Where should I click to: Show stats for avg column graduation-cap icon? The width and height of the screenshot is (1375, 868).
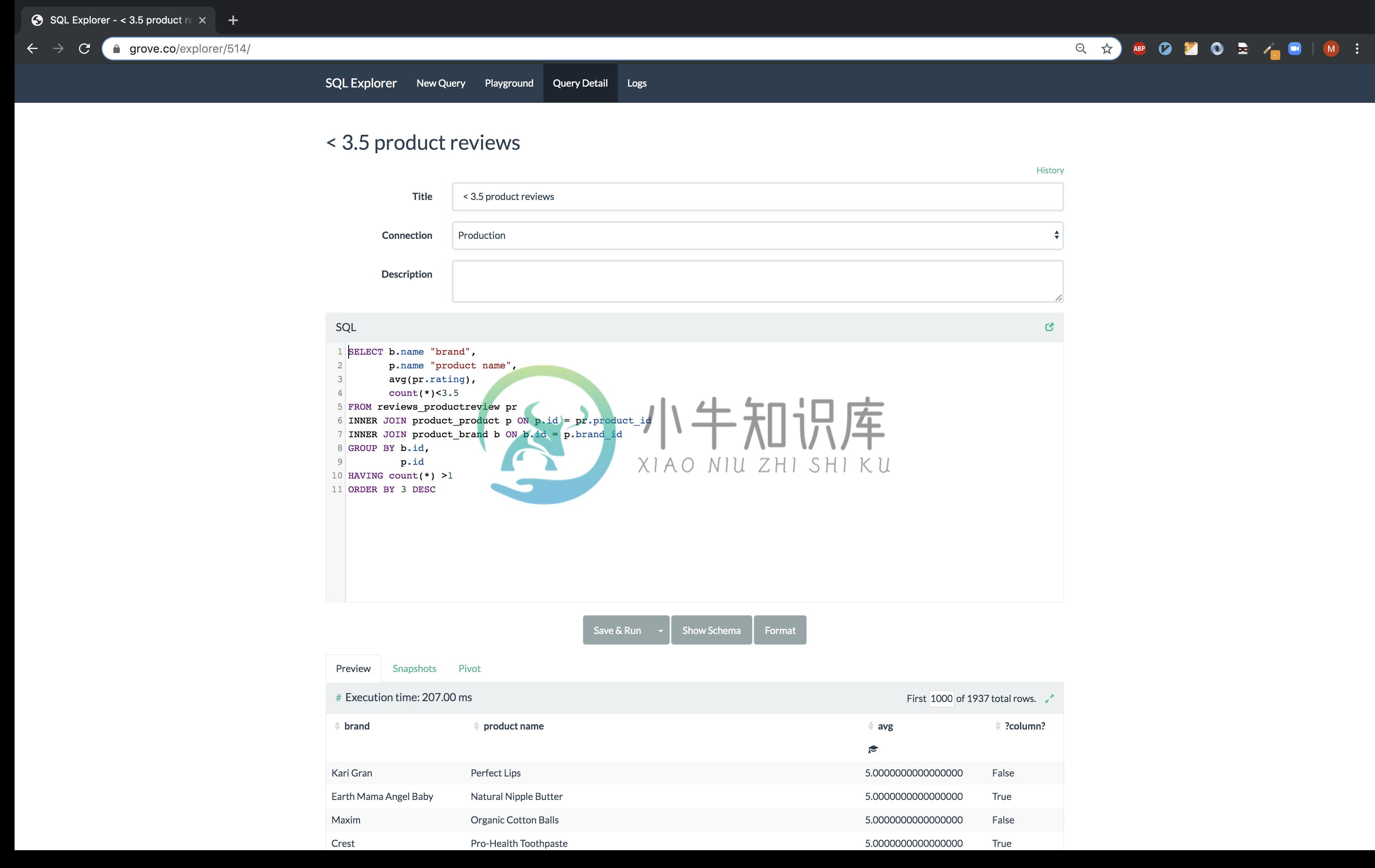(873, 749)
